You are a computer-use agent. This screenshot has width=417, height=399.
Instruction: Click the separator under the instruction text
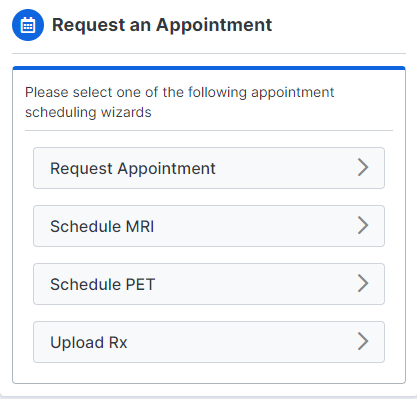point(209,131)
